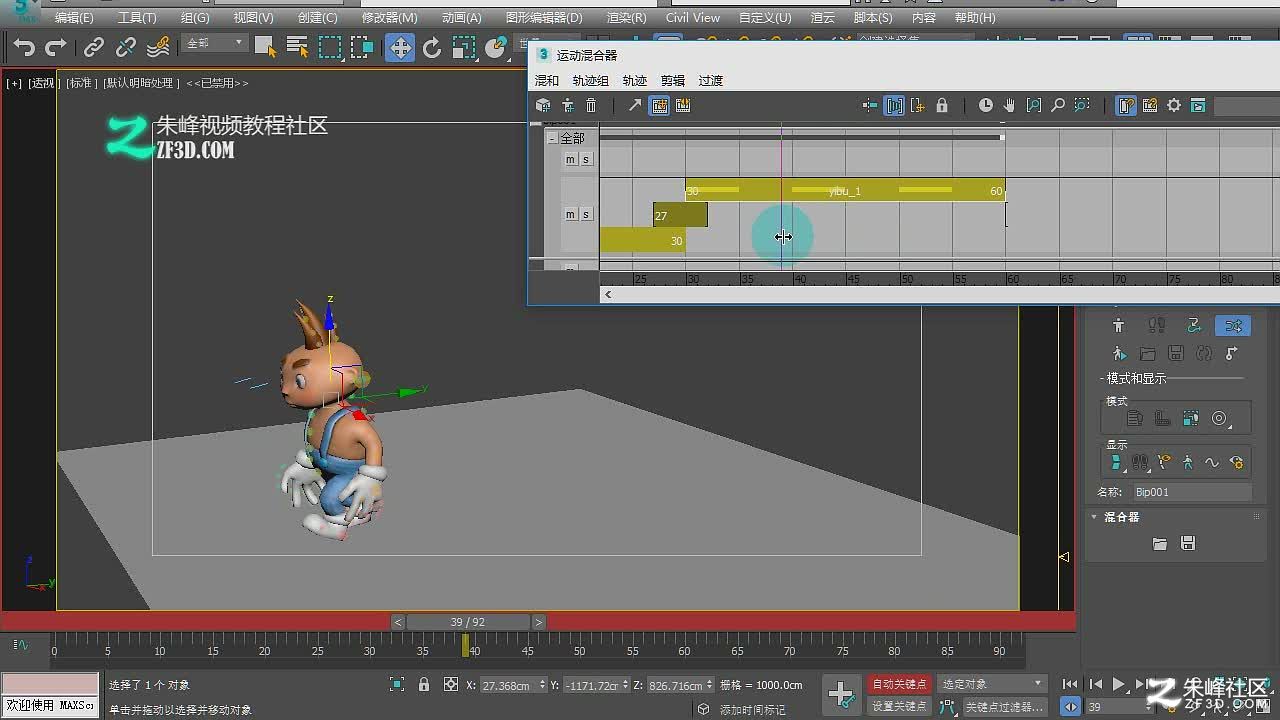The height and width of the screenshot is (720, 1280).
Task: Click the clock icon in Motion Mixer toolbar
Action: pyautogui.click(x=985, y=105)
